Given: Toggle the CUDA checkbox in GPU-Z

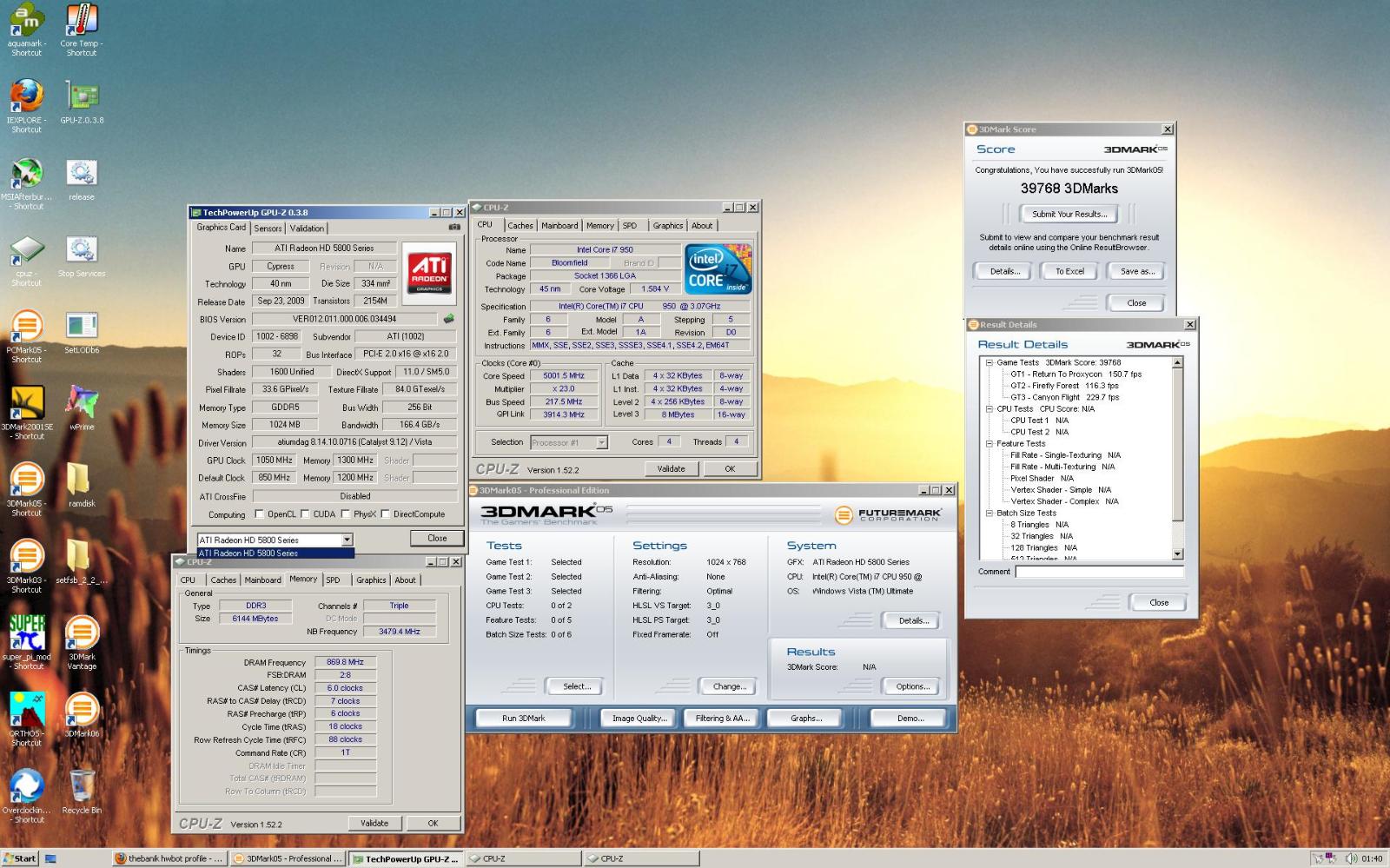Looking at the screenshot, I should [305, 514].
